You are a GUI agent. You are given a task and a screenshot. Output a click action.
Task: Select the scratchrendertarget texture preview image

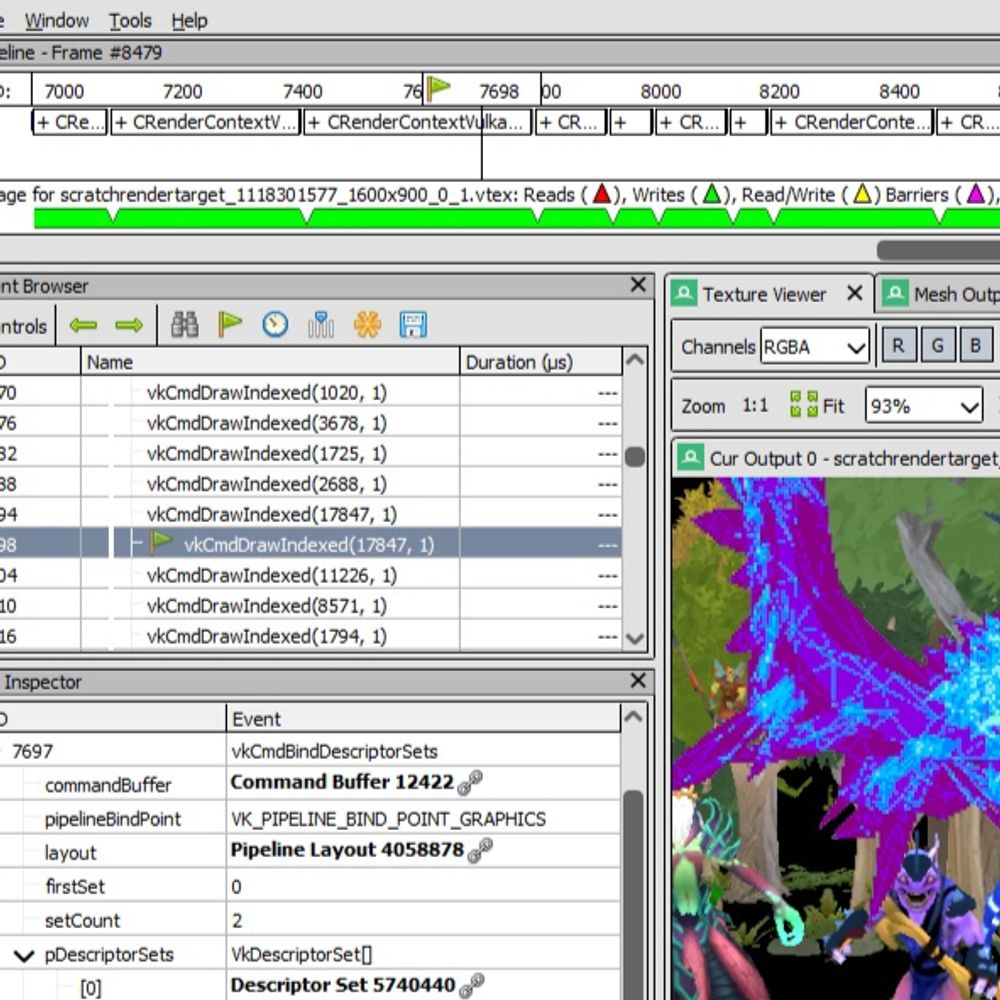835,739
